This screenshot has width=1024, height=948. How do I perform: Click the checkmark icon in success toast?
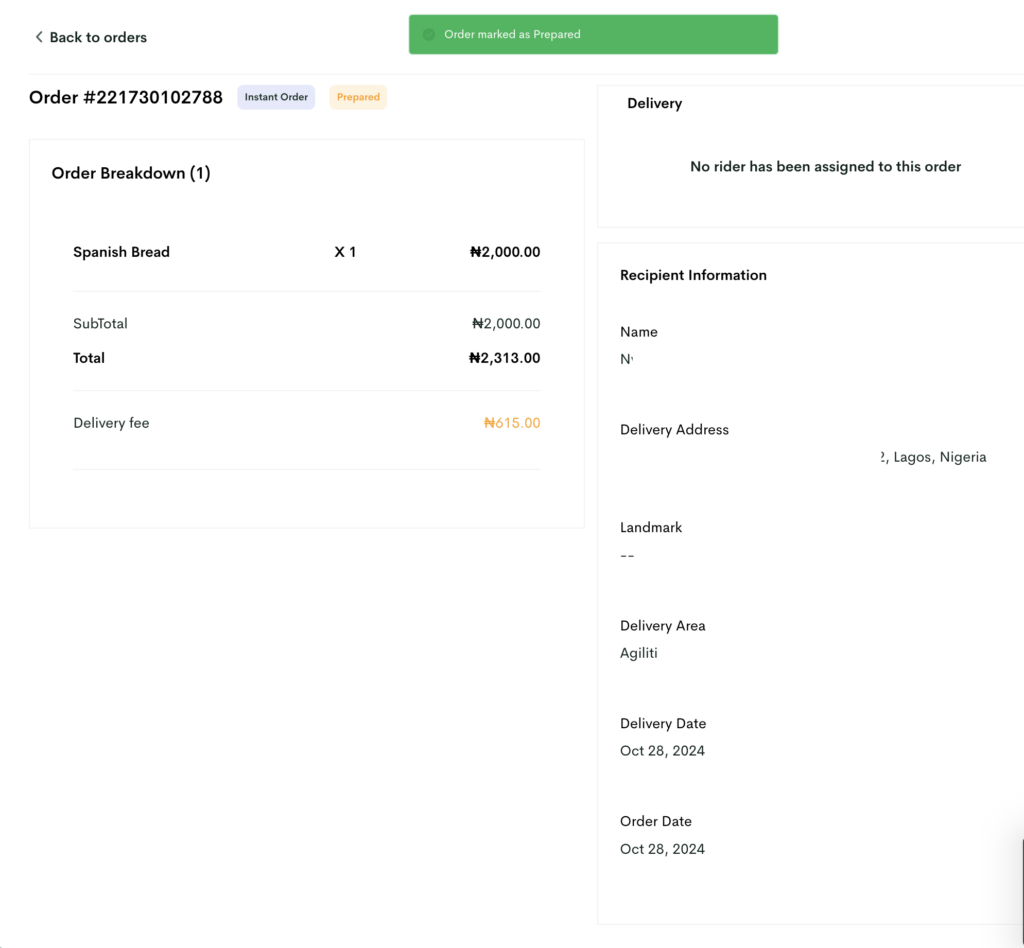coord(429,35)
